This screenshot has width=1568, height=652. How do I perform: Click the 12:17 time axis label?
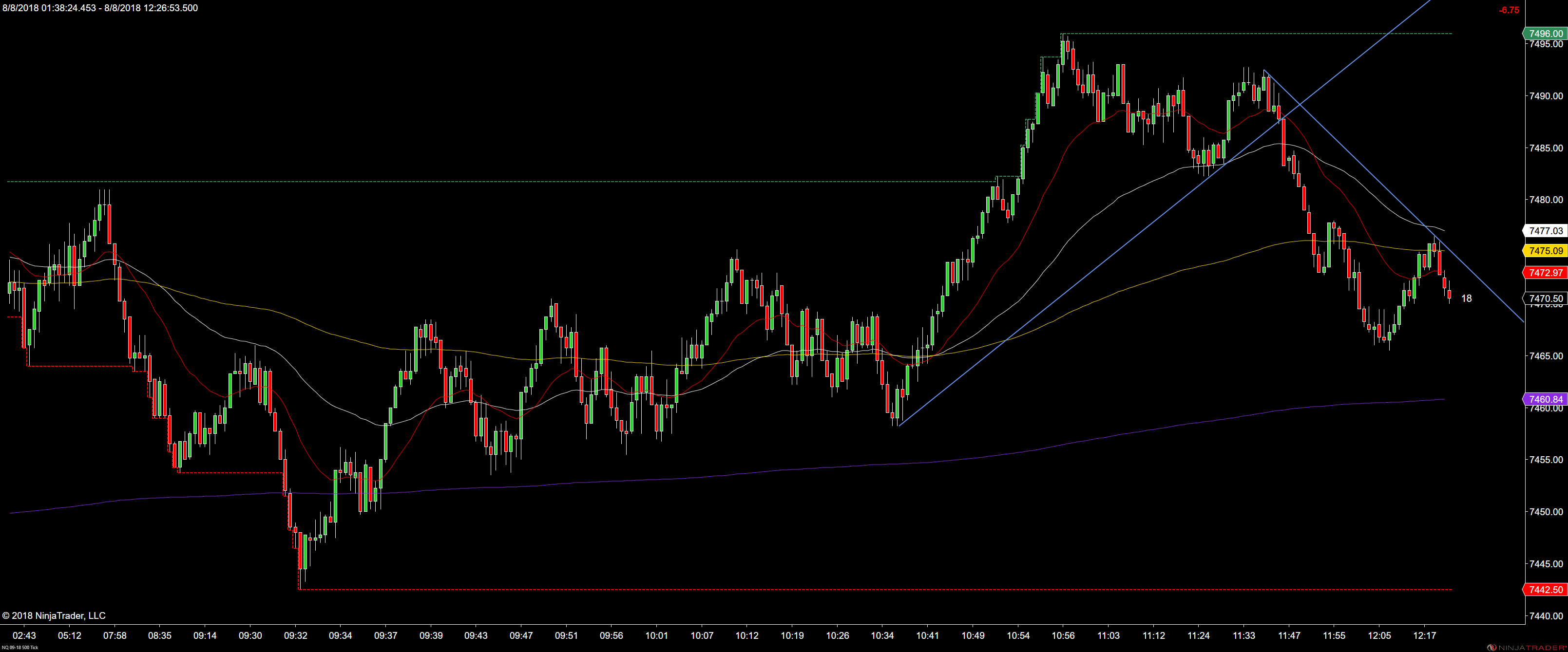pos(1424,635)
